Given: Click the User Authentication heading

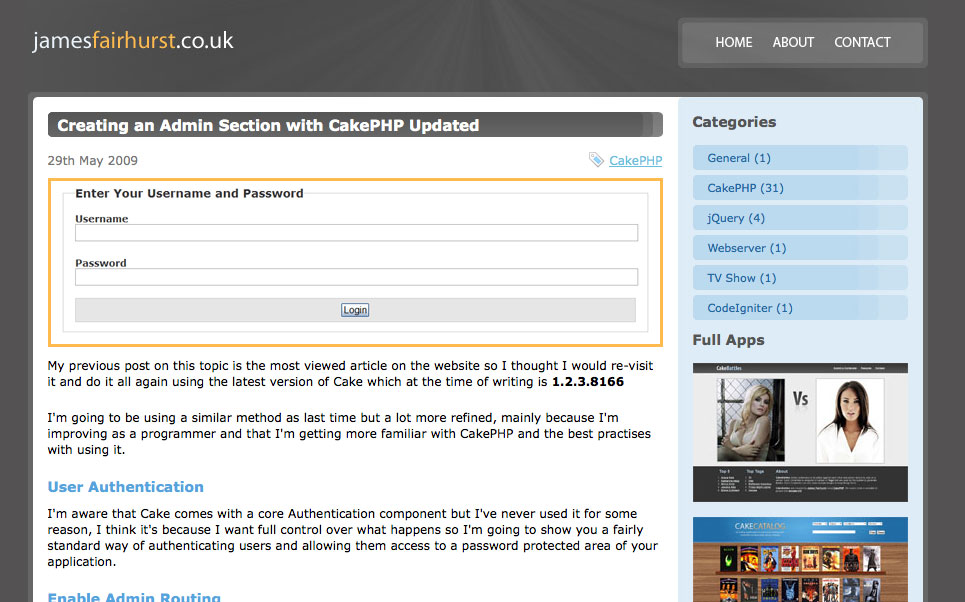Looking at the screenshot, I should tap(126, 487).
